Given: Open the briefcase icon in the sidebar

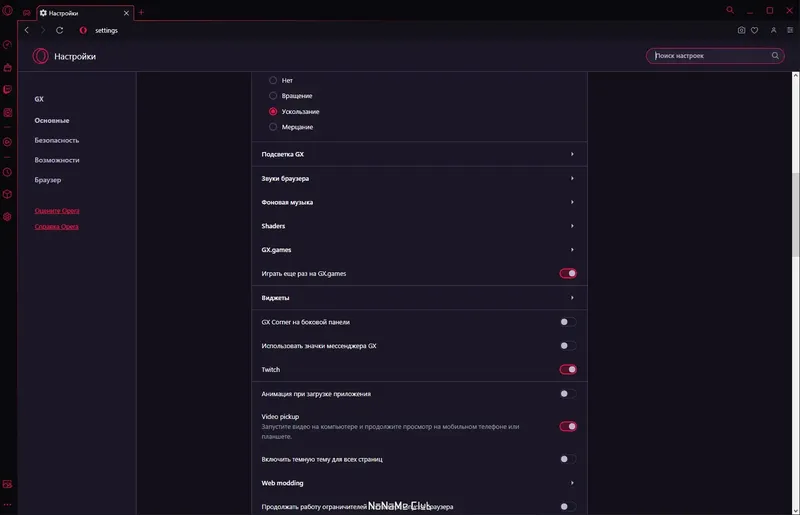Looking at the screenshot, I should point(7,67).
